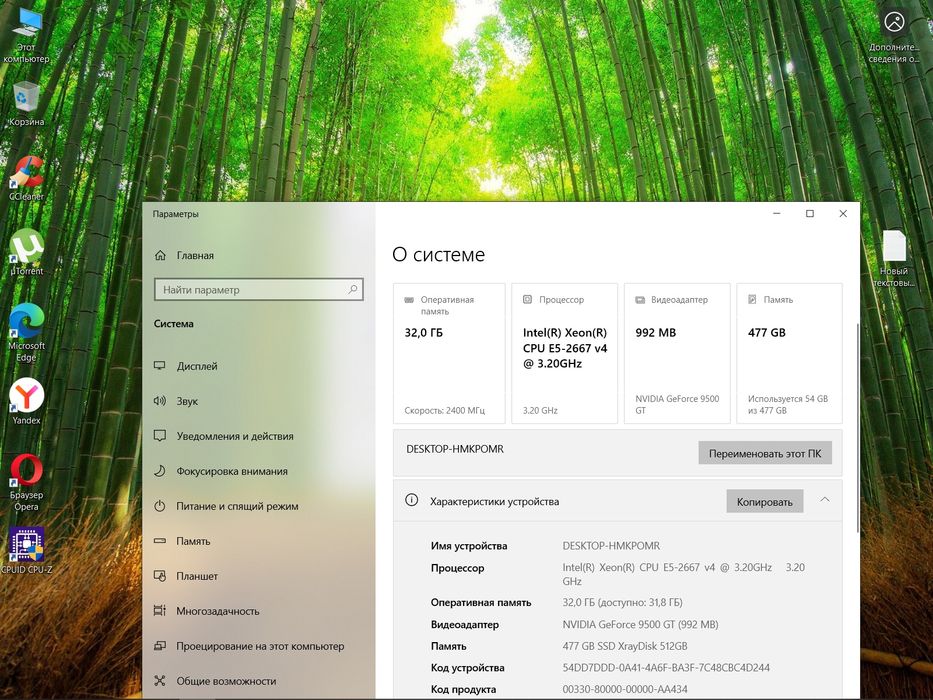This screenshot has height=700, width=933.
Task: Click the Используется 54 GB из 477 GB text
Action: click(x=788, y=405)
